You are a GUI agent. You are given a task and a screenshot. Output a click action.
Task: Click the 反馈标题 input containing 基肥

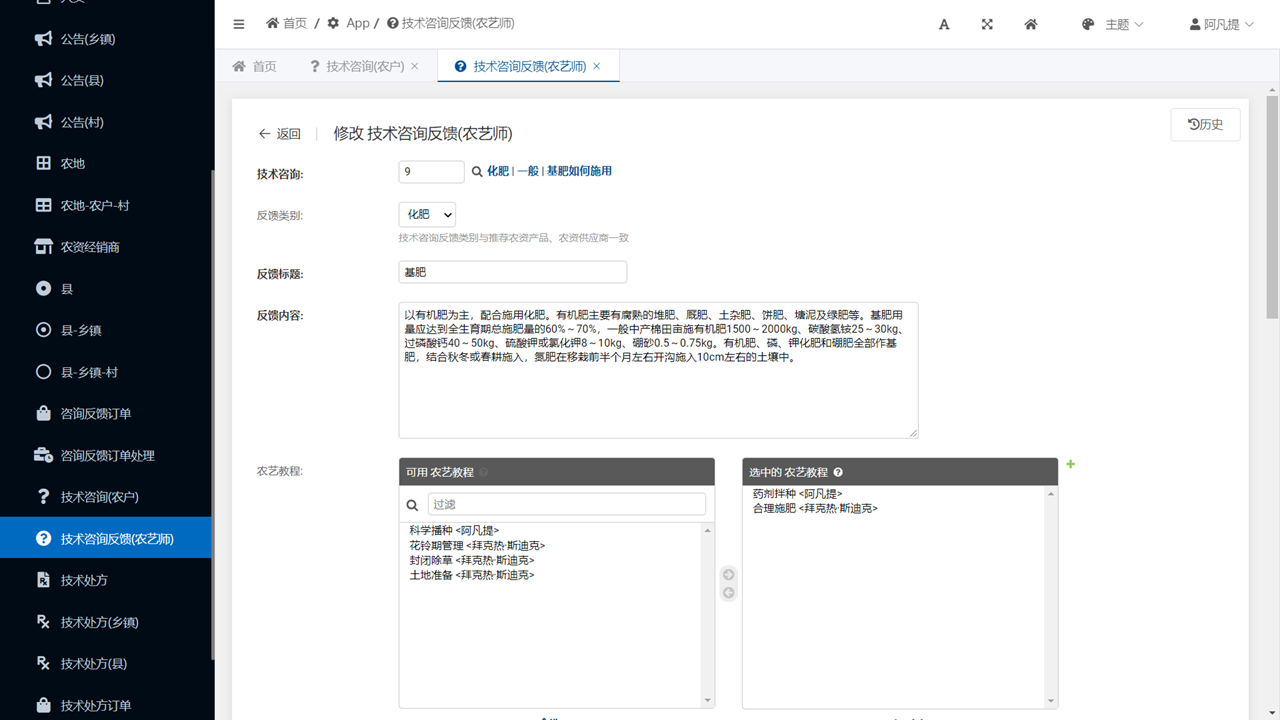point(512,272)
